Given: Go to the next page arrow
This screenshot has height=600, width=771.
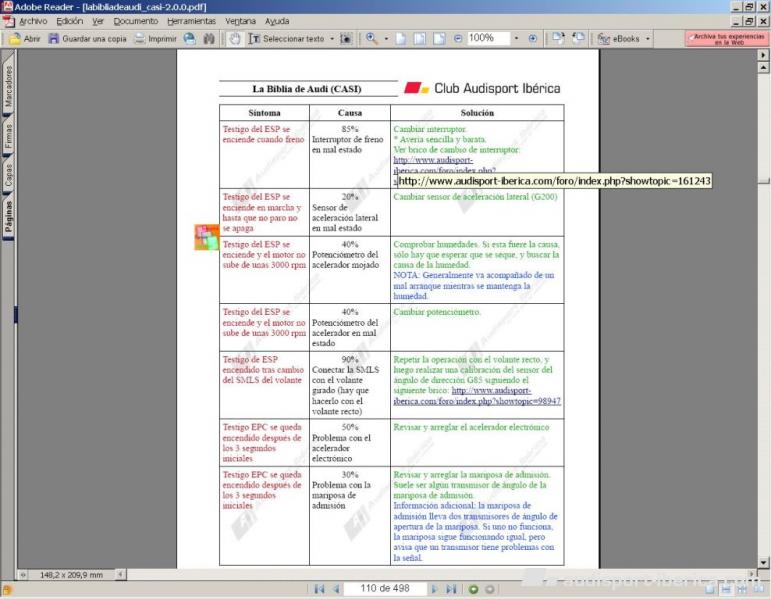Looking at the screenshot, I should [434, 589].
